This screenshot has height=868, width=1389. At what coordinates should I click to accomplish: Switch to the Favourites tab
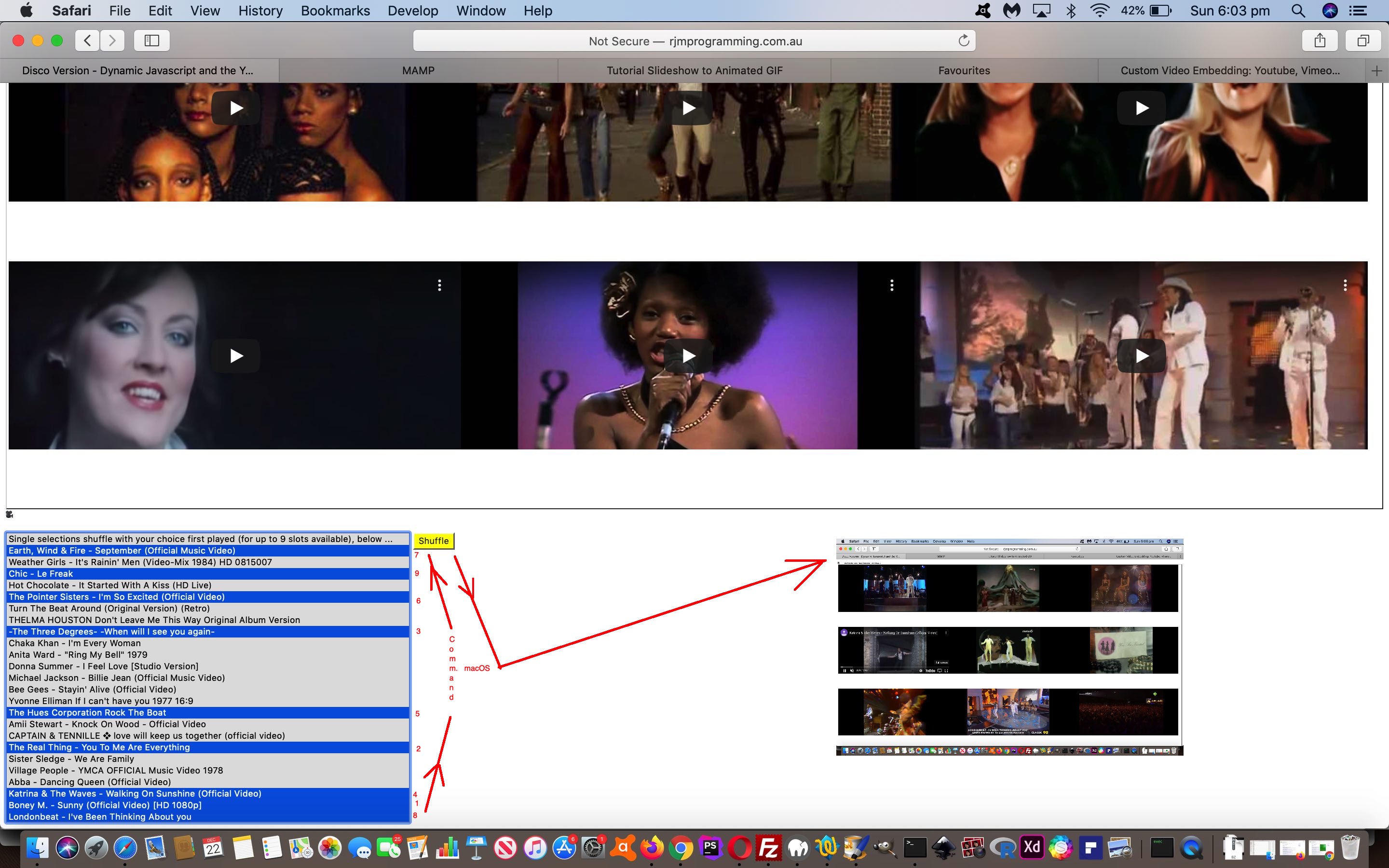(x=964, y=70)
